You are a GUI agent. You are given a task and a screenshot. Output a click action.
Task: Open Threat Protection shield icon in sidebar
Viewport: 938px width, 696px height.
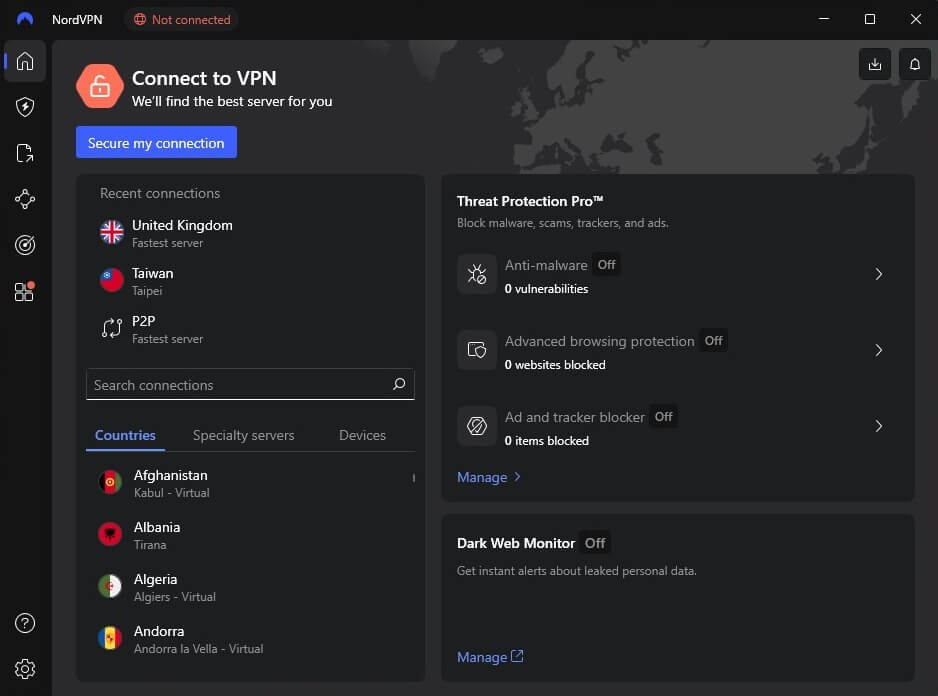point(25,107)
